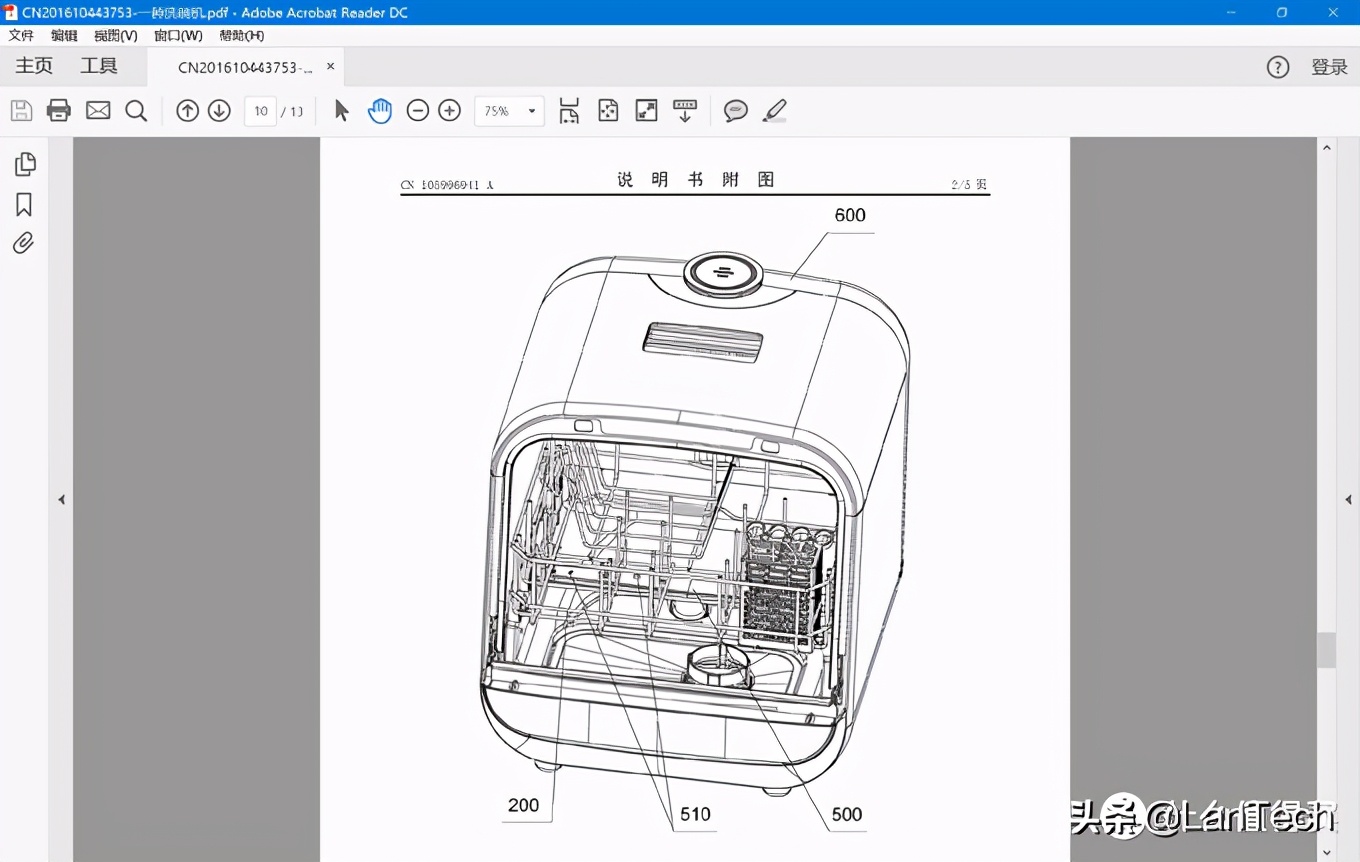The height and width of the screenshot is (862, 1360).
Task: Zoom in with the plus icon
Action: (x=450, y=111)
